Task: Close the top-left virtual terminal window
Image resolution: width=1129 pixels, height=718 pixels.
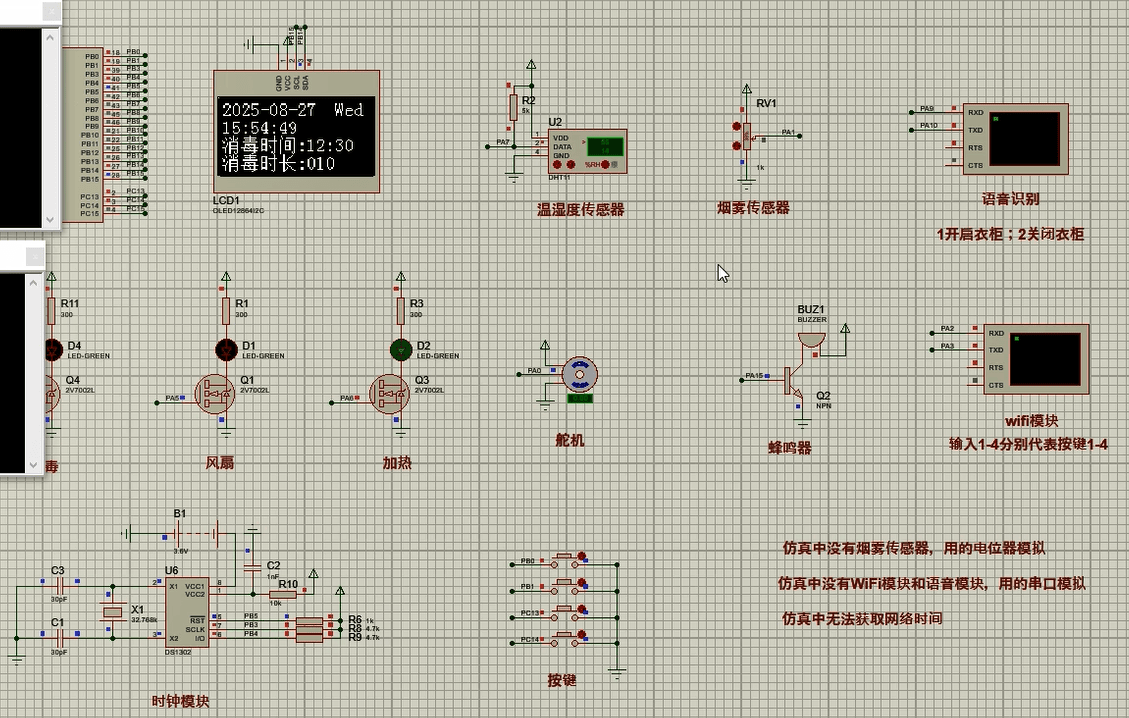Action: click(50, 13)
